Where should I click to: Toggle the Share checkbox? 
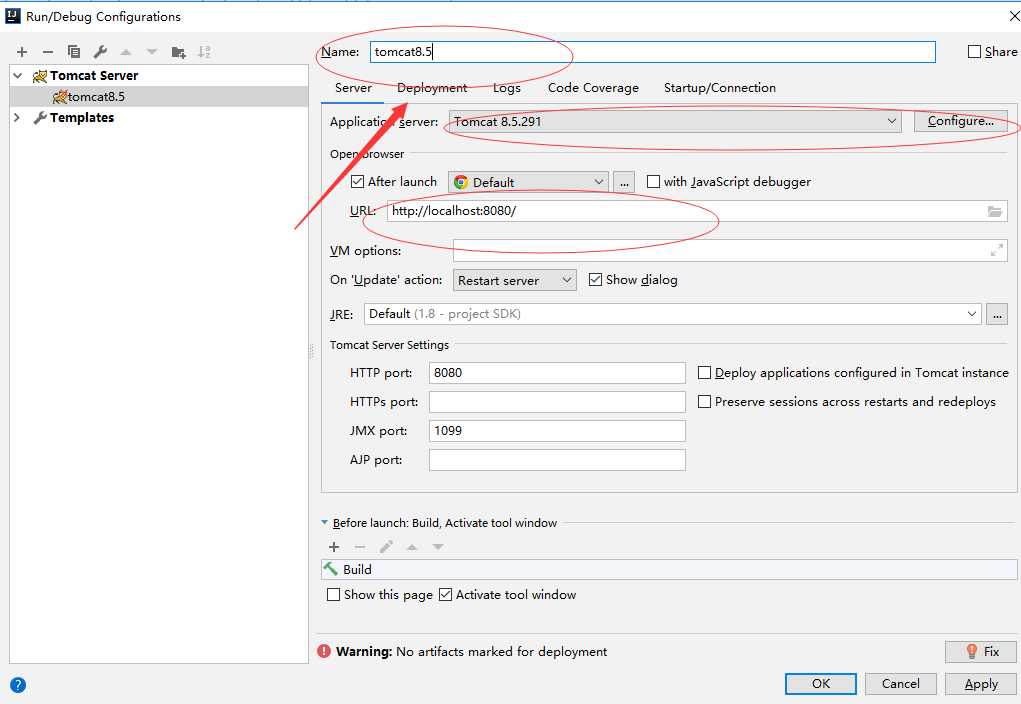(x=974, y=51)
